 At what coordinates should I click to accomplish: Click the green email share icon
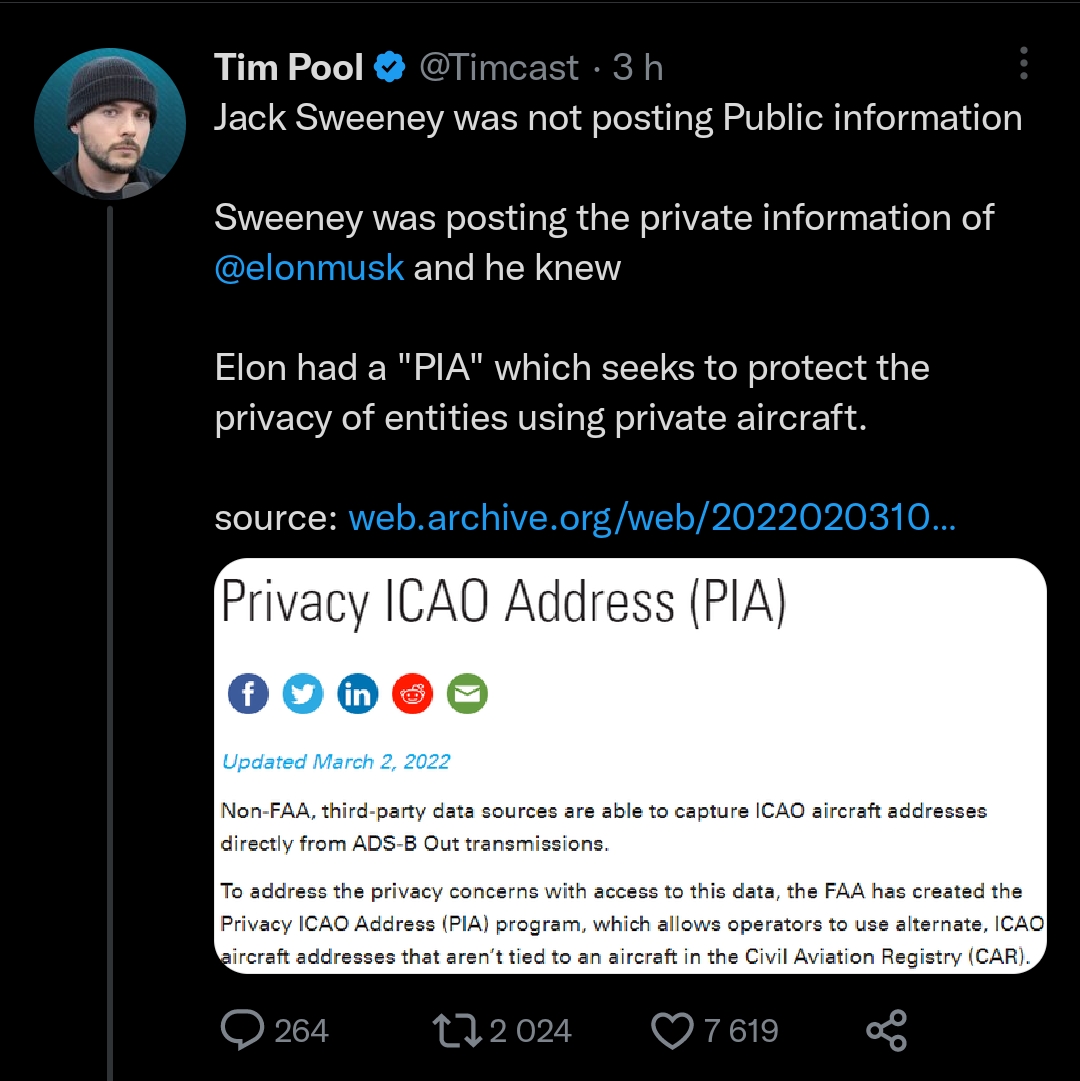pyautogui.click(x=467, y=693)
